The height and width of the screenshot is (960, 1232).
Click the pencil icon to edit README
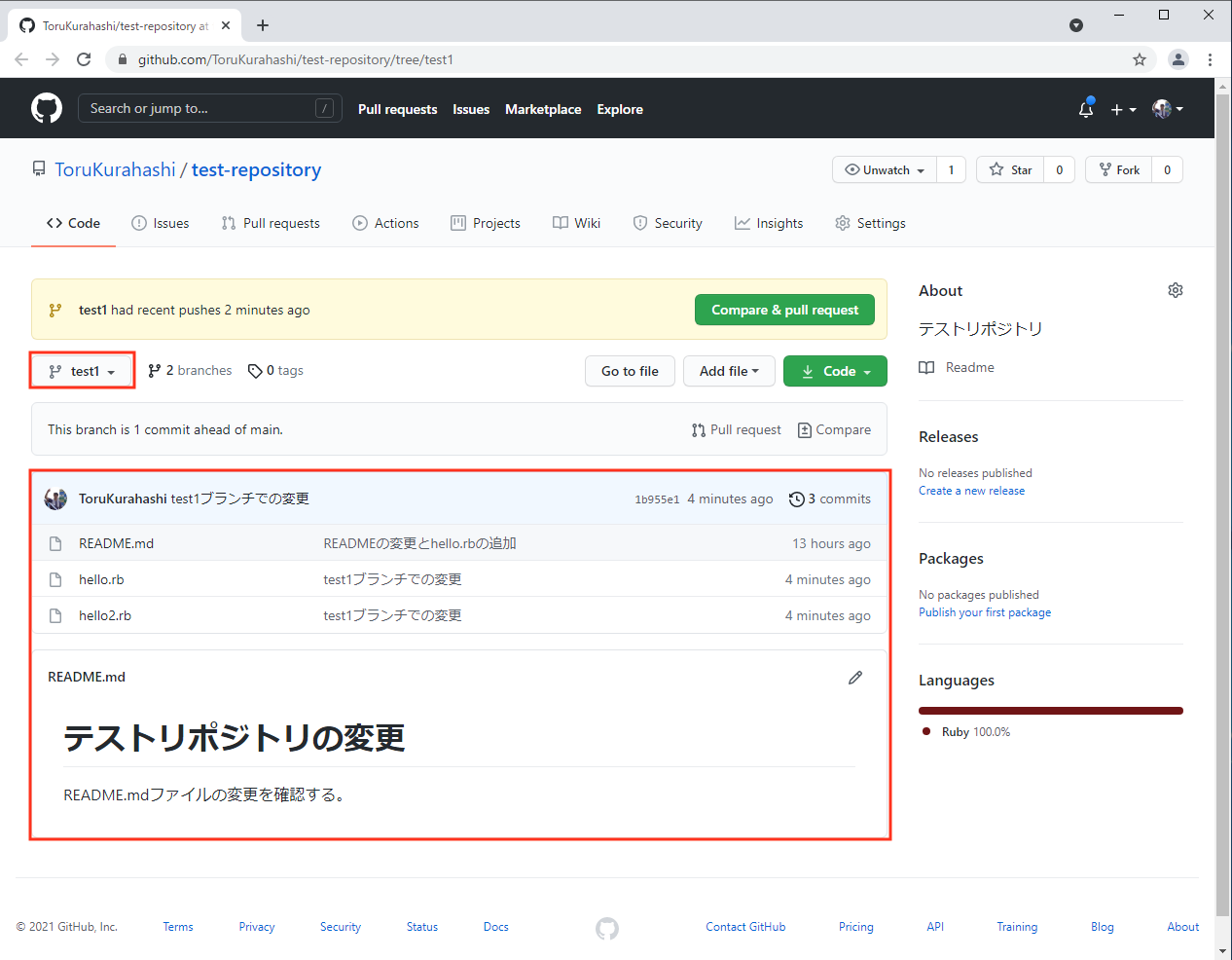[x=854, y=678]
